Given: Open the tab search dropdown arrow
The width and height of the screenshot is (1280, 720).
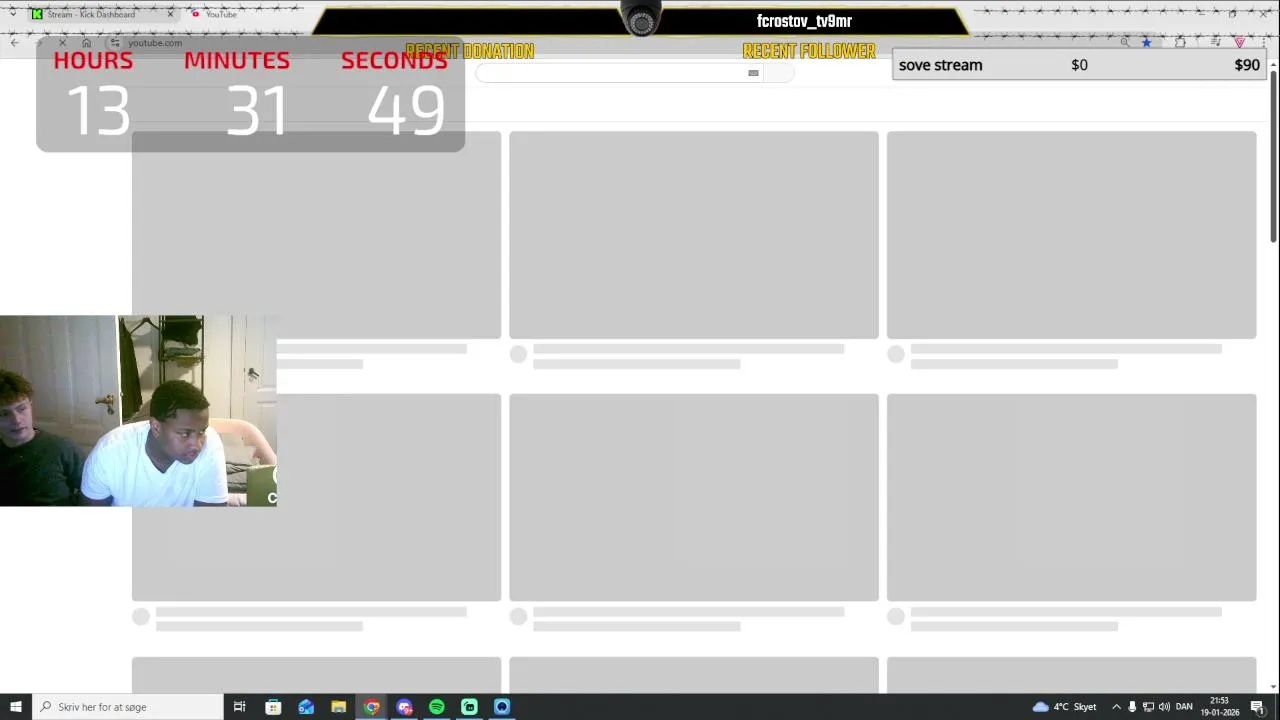Looking at the screenshot, I should coord(12,14).
